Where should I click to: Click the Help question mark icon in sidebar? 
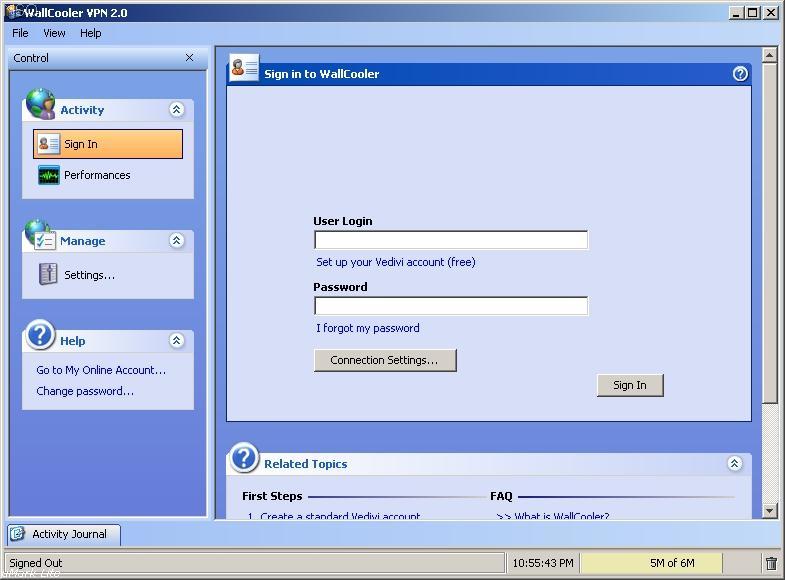click(x=41, y=335)
